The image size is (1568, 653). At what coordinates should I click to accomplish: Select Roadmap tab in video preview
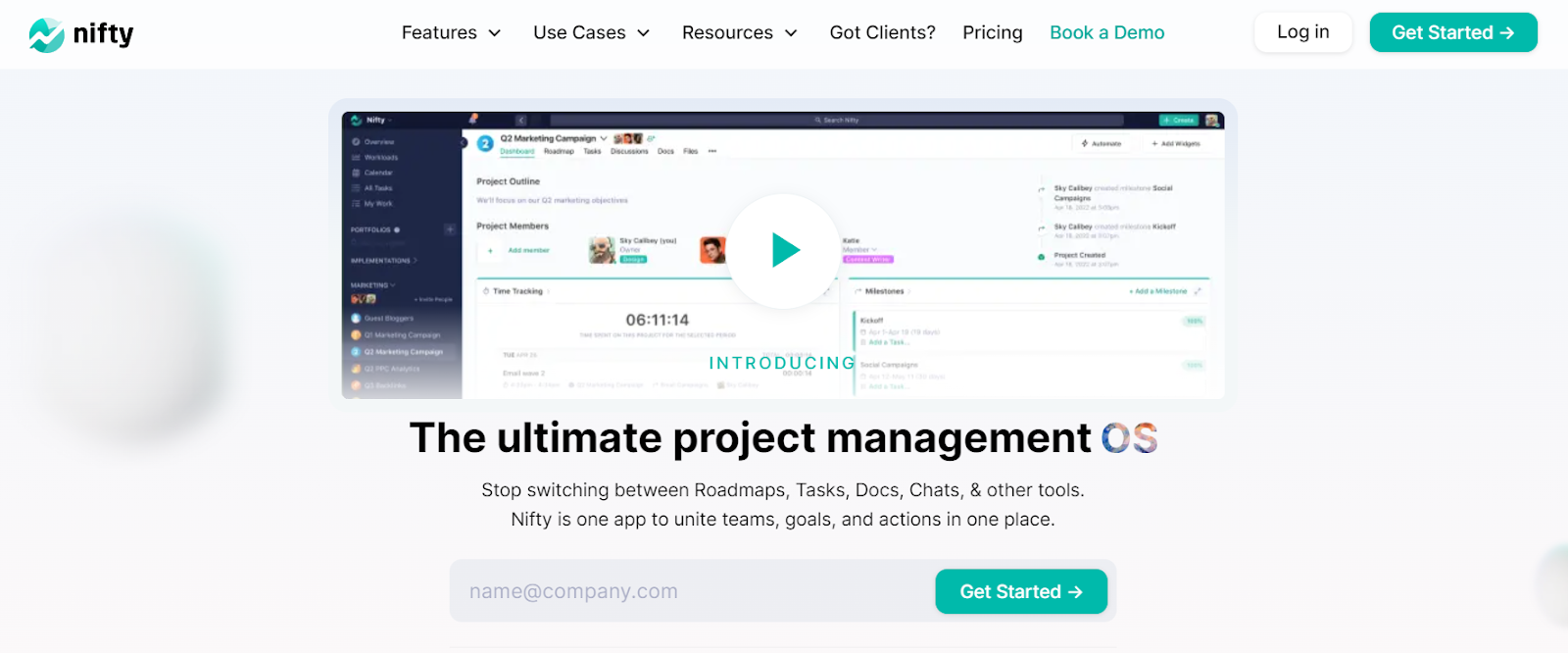[x=559, y=151]
